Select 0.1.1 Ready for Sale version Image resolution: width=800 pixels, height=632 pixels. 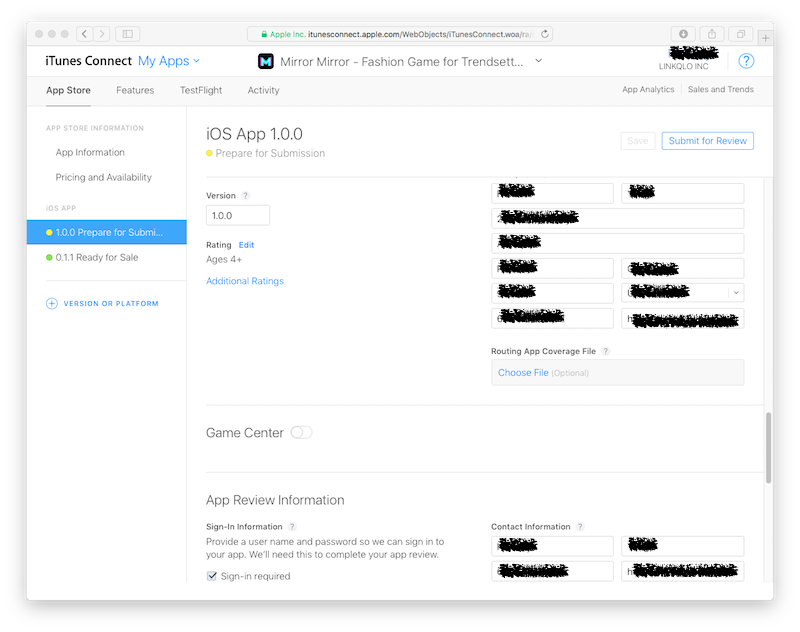[97, 257]
